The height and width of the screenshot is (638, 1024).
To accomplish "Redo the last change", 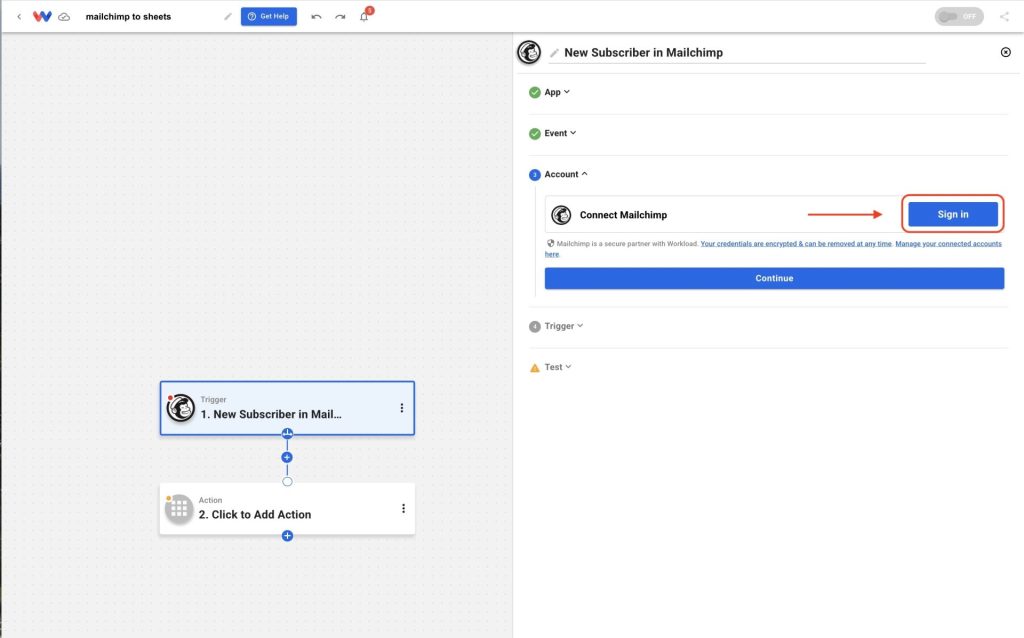I will pos(340,16).
